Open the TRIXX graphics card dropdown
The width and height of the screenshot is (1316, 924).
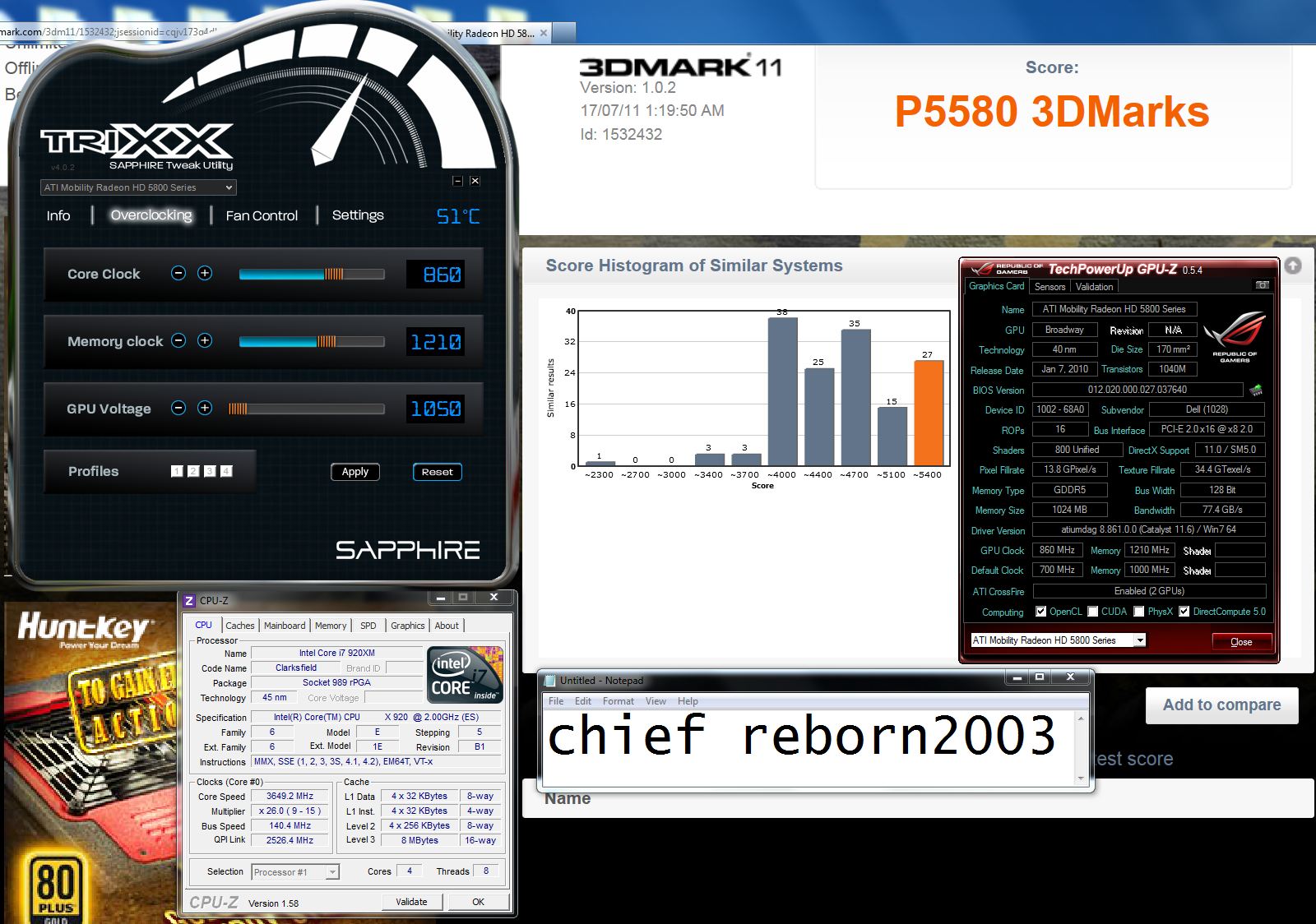pyautogui.click(x=138, y=187)
